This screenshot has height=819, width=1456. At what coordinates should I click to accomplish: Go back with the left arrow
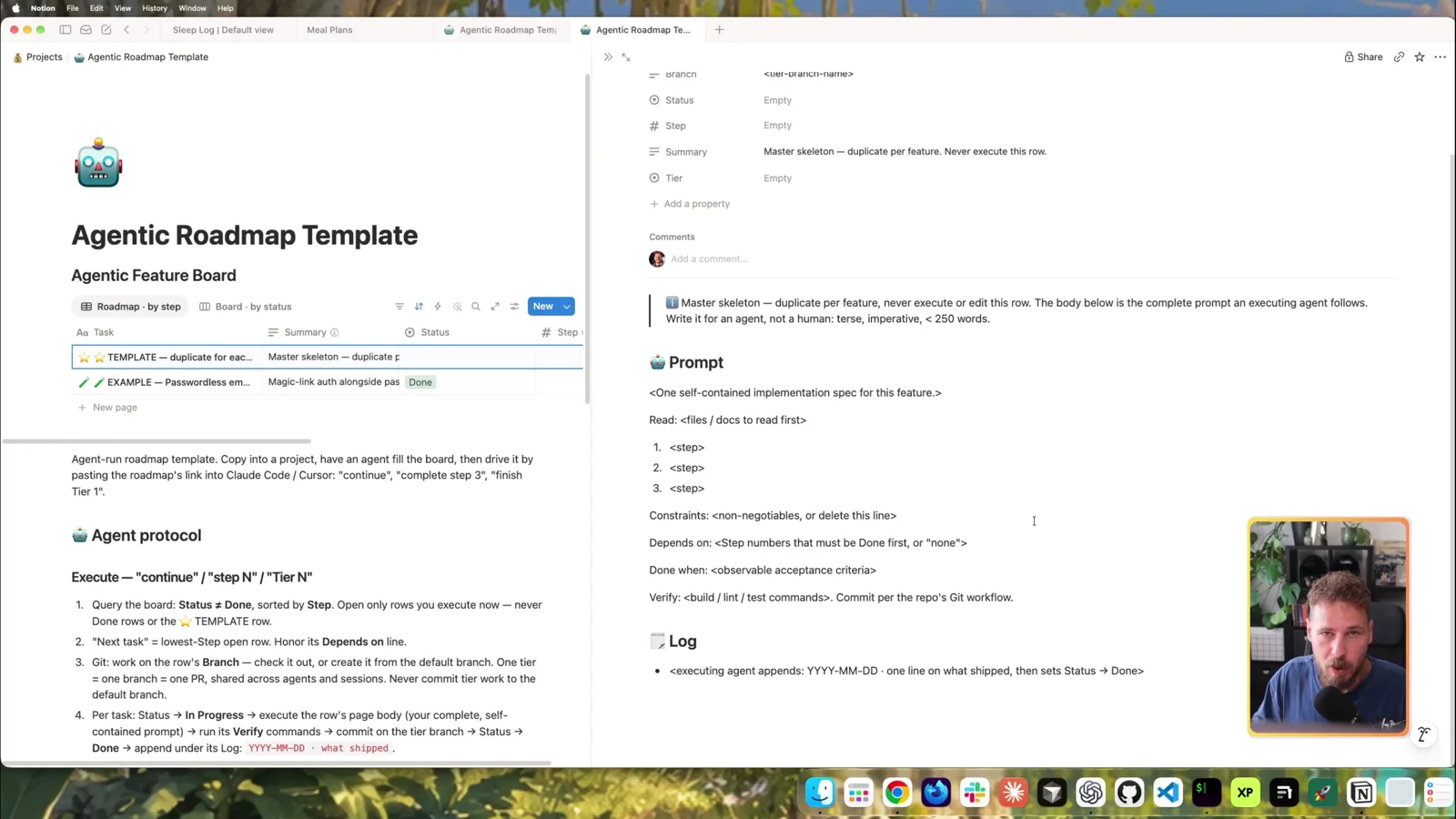coord(126,30)
